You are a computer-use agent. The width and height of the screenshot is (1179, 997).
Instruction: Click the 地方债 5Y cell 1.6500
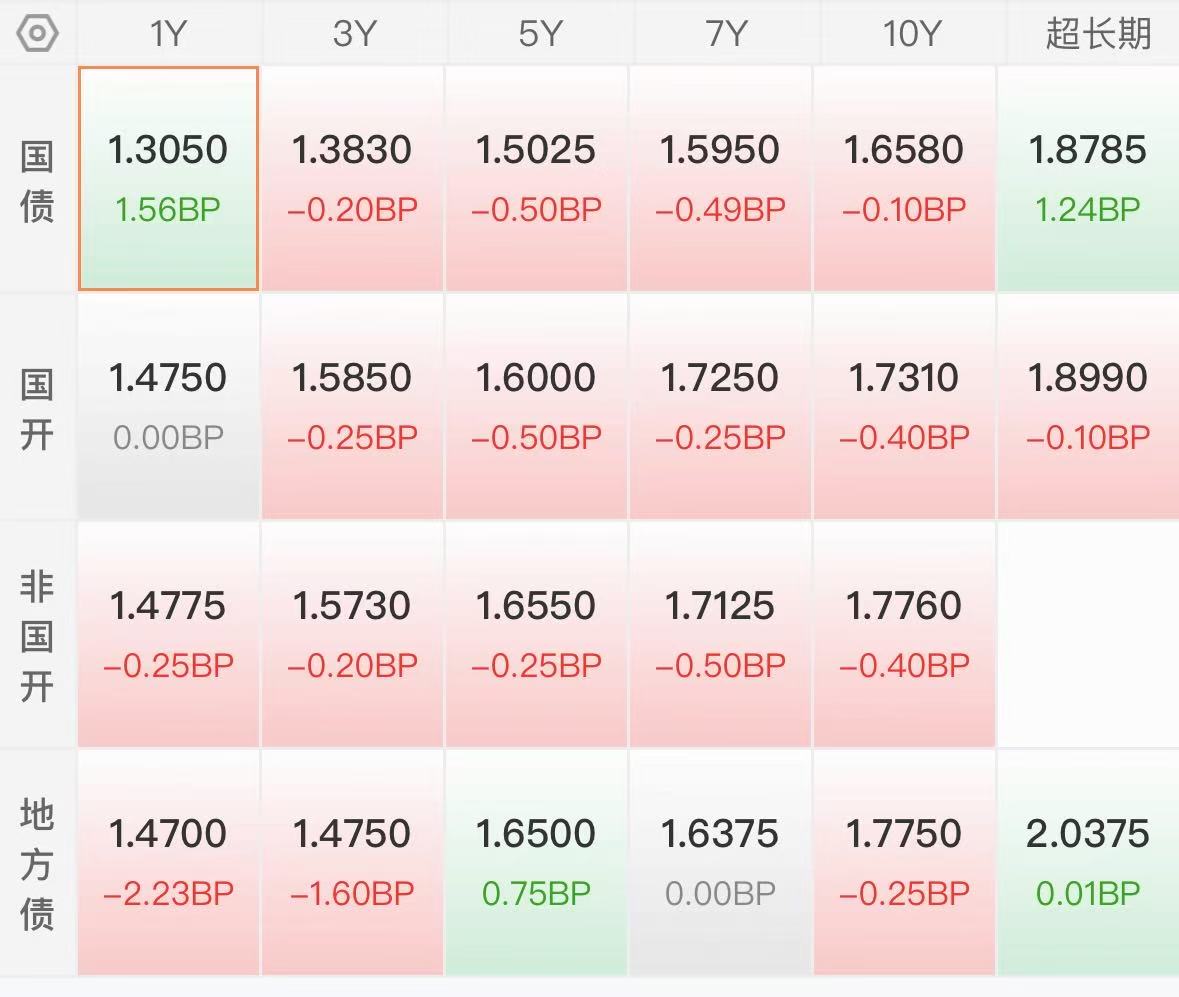pos(536,862)
